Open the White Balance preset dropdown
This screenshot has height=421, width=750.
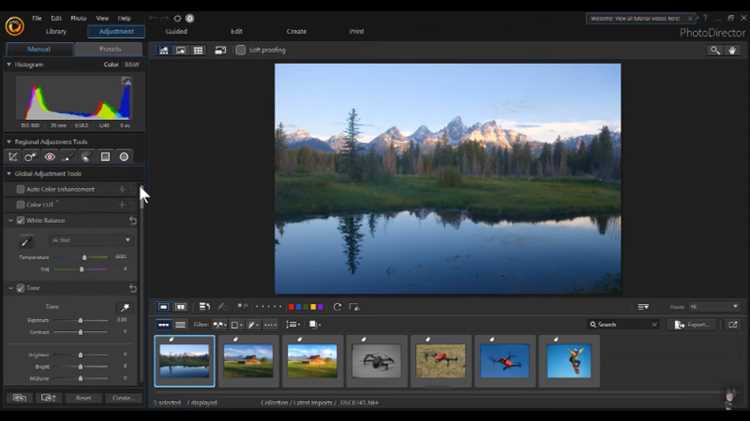91,240
